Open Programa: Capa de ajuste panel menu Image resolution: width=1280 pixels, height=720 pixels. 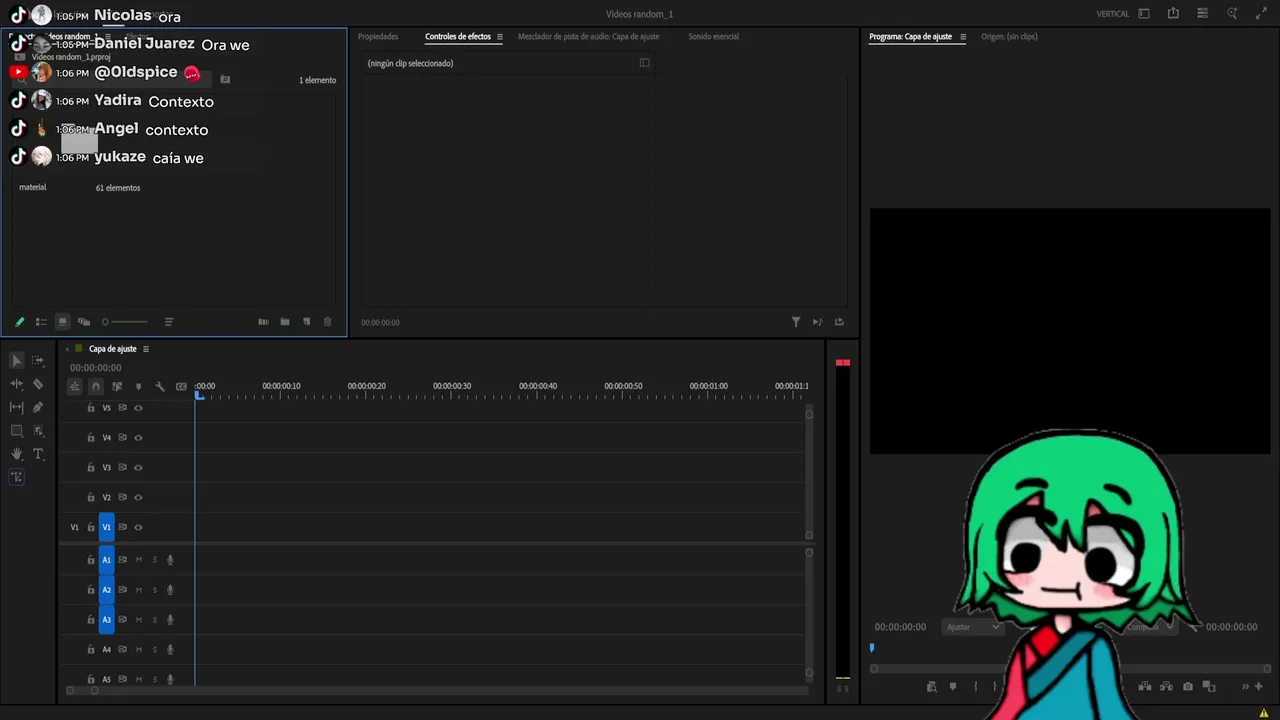coord(963,37)
